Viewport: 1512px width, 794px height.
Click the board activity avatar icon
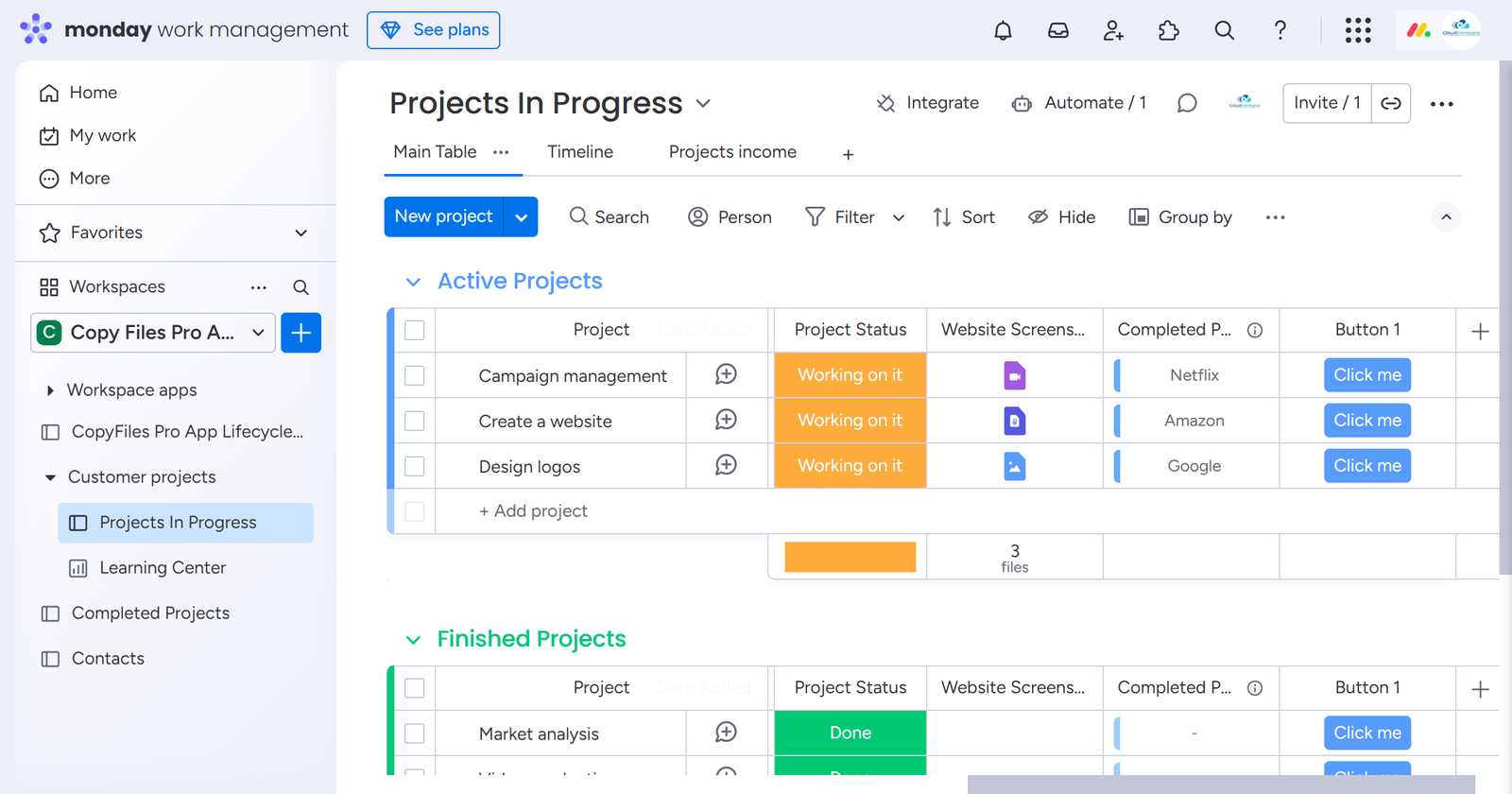(1245, 103)
